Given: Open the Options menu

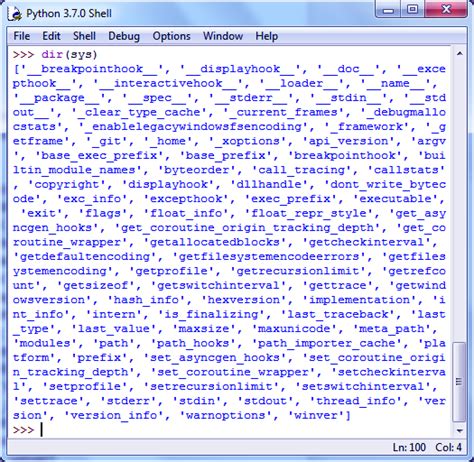Looking at the screenshot, I should click(x=171, y=36).
